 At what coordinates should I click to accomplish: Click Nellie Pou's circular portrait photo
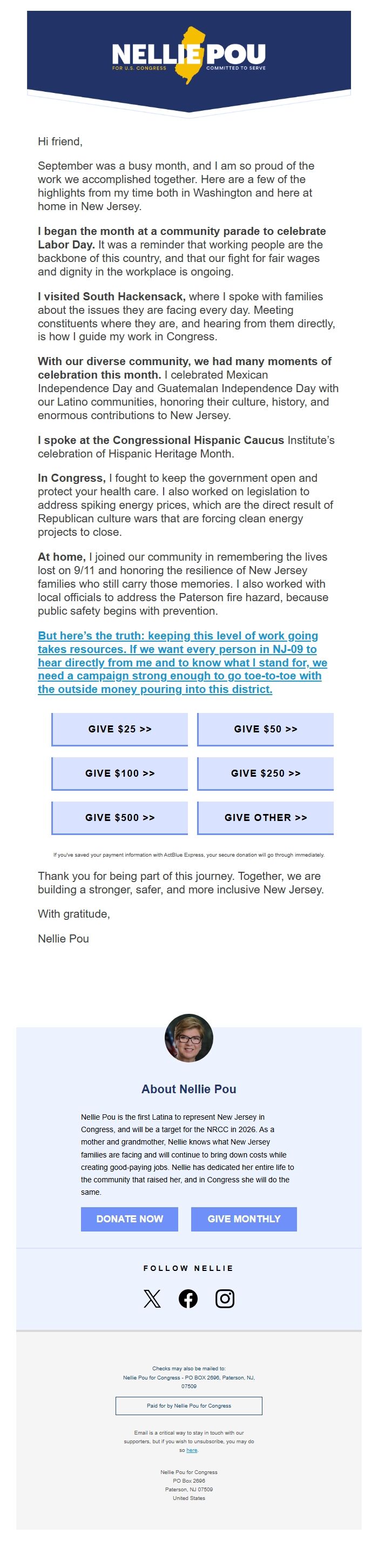188,1038
